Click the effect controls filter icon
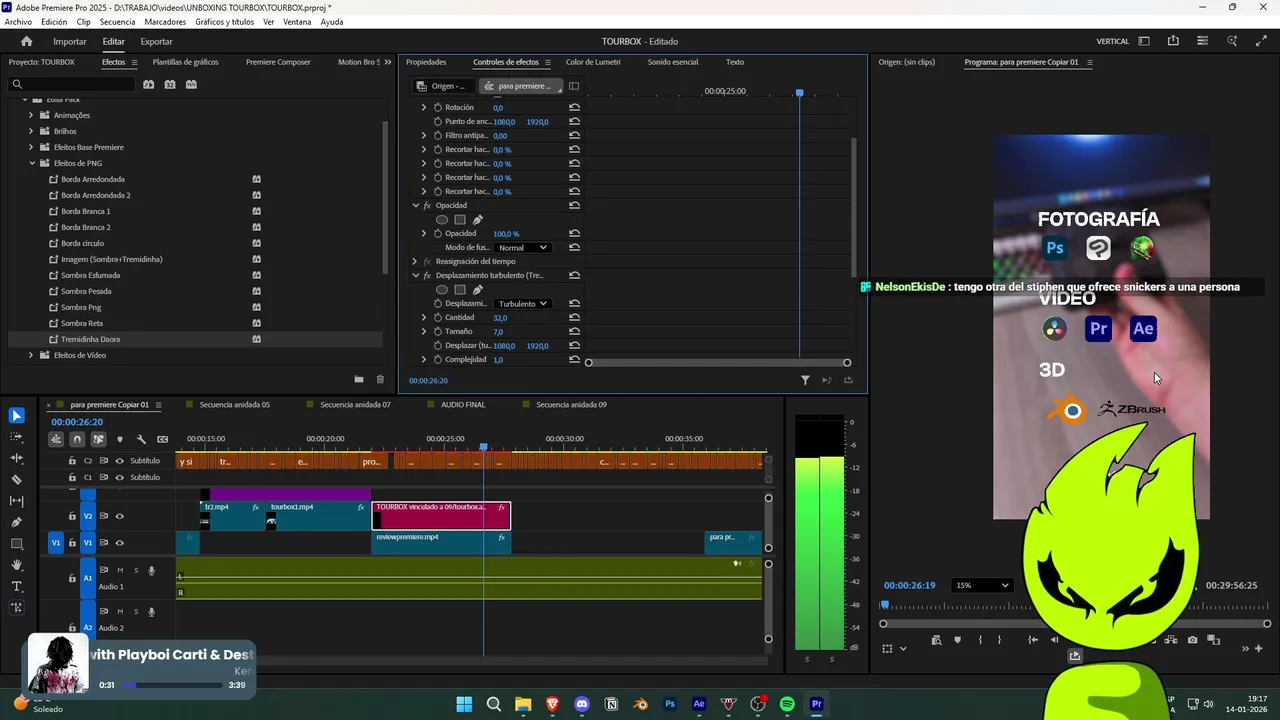This screenshot has height=720, width=1280. coord(805,380)
